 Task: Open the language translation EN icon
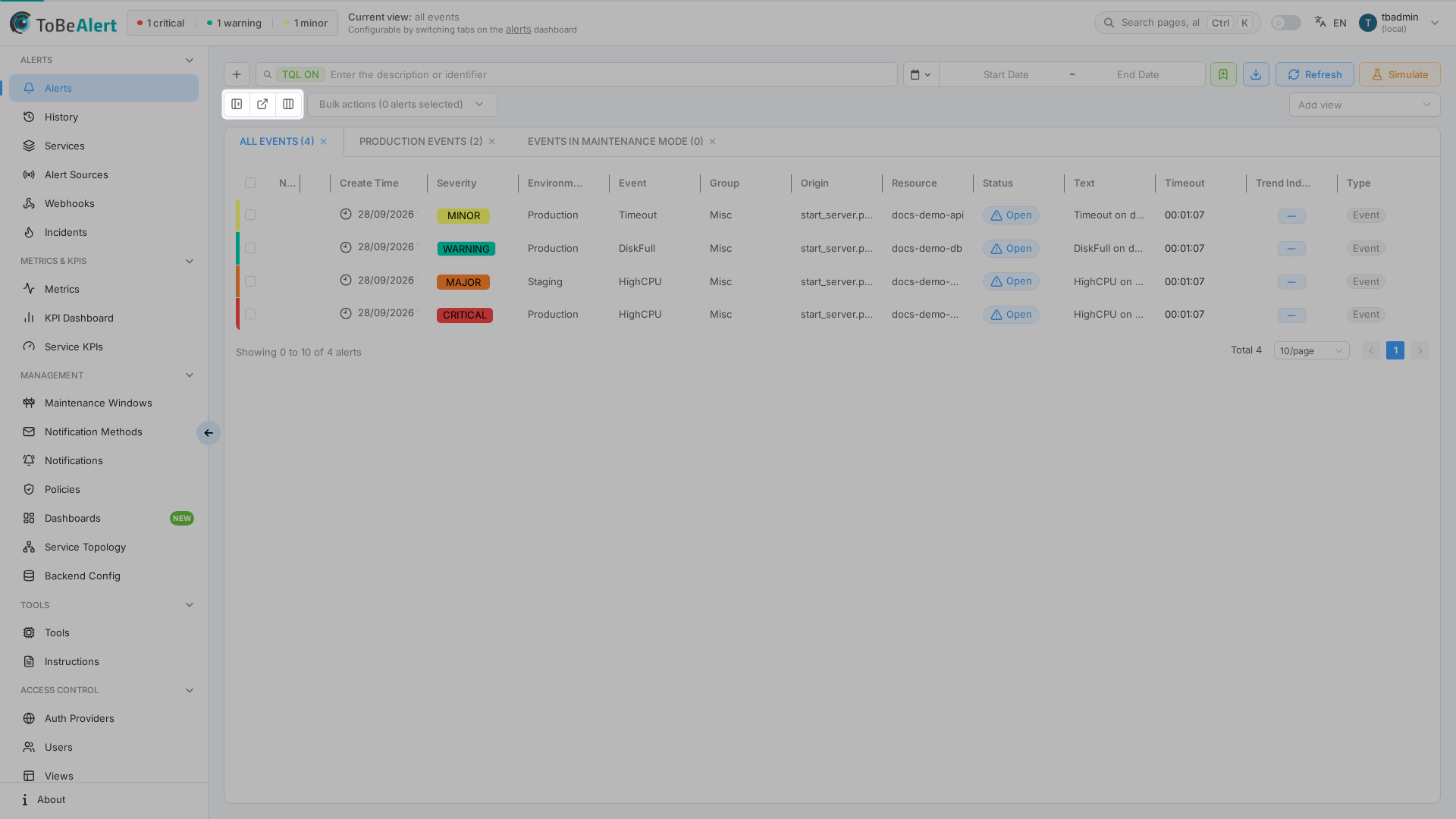[x=1330, y=23]
